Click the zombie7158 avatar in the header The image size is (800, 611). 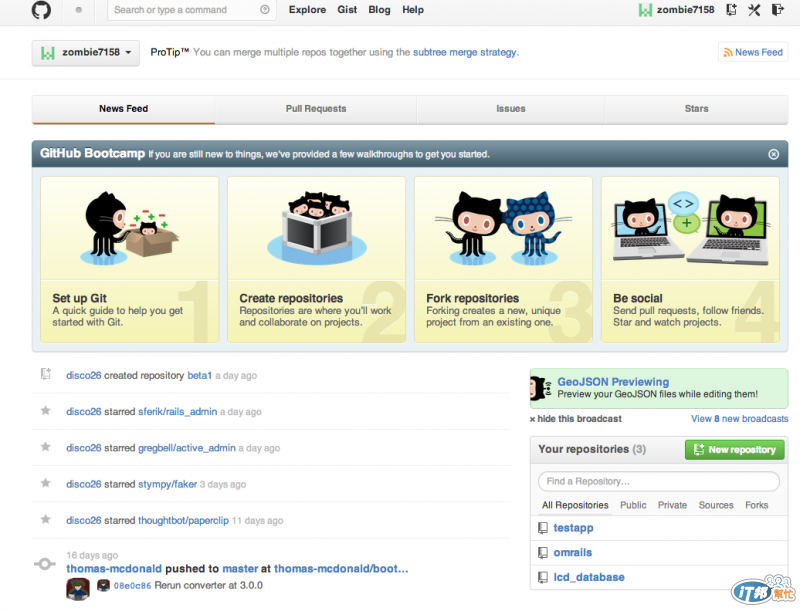pyautogui.click(x=645, y=10)
